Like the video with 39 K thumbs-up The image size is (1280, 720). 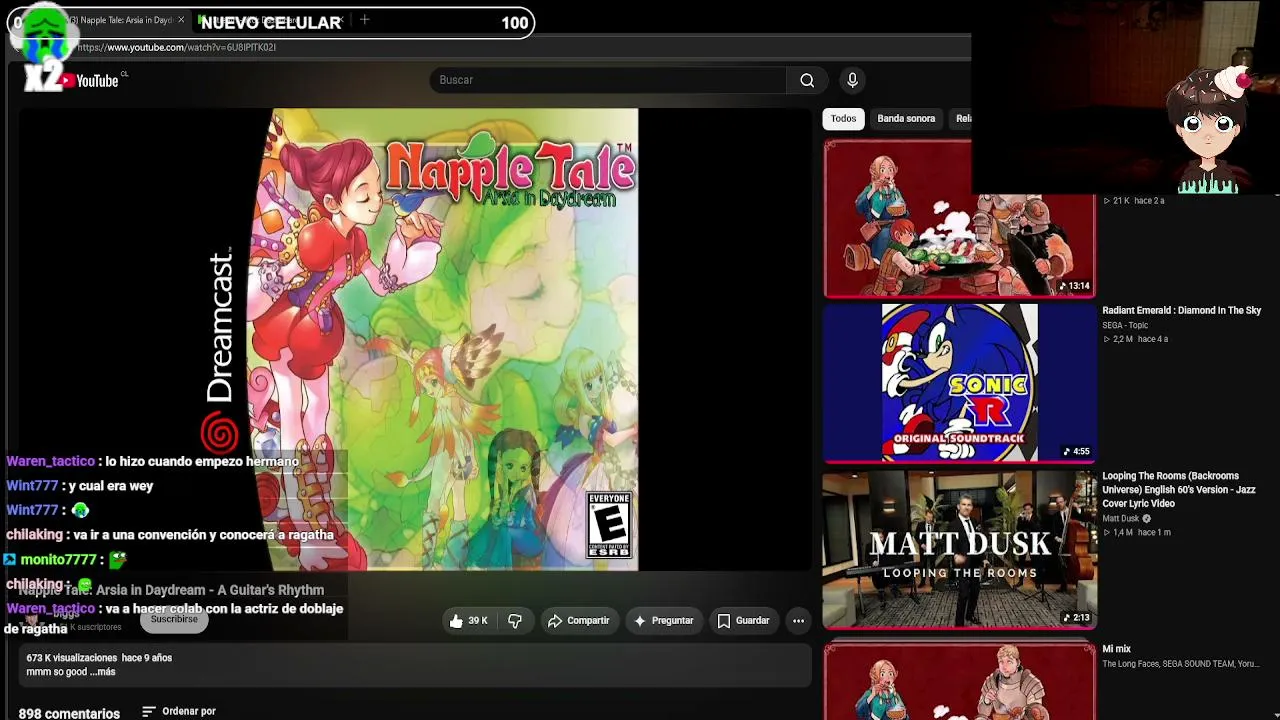coord(468,621)
